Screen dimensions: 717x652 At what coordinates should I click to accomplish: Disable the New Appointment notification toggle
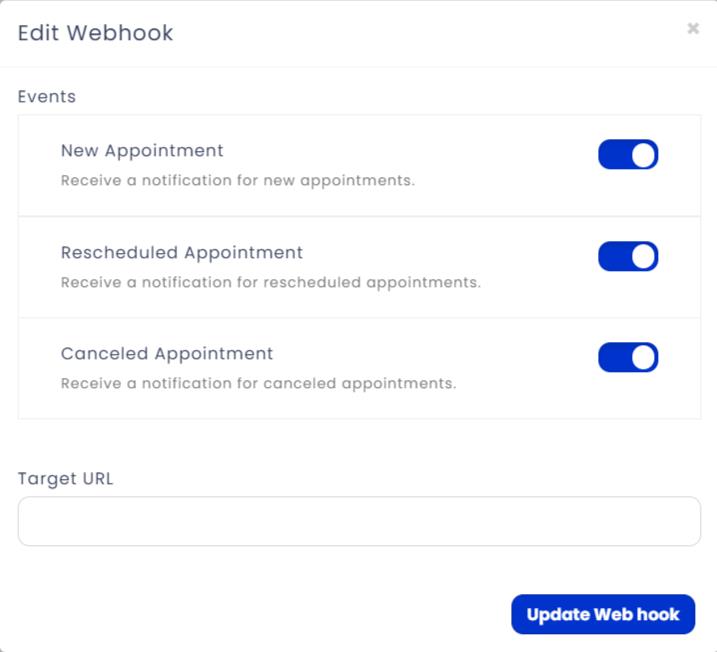pos(628,155)
